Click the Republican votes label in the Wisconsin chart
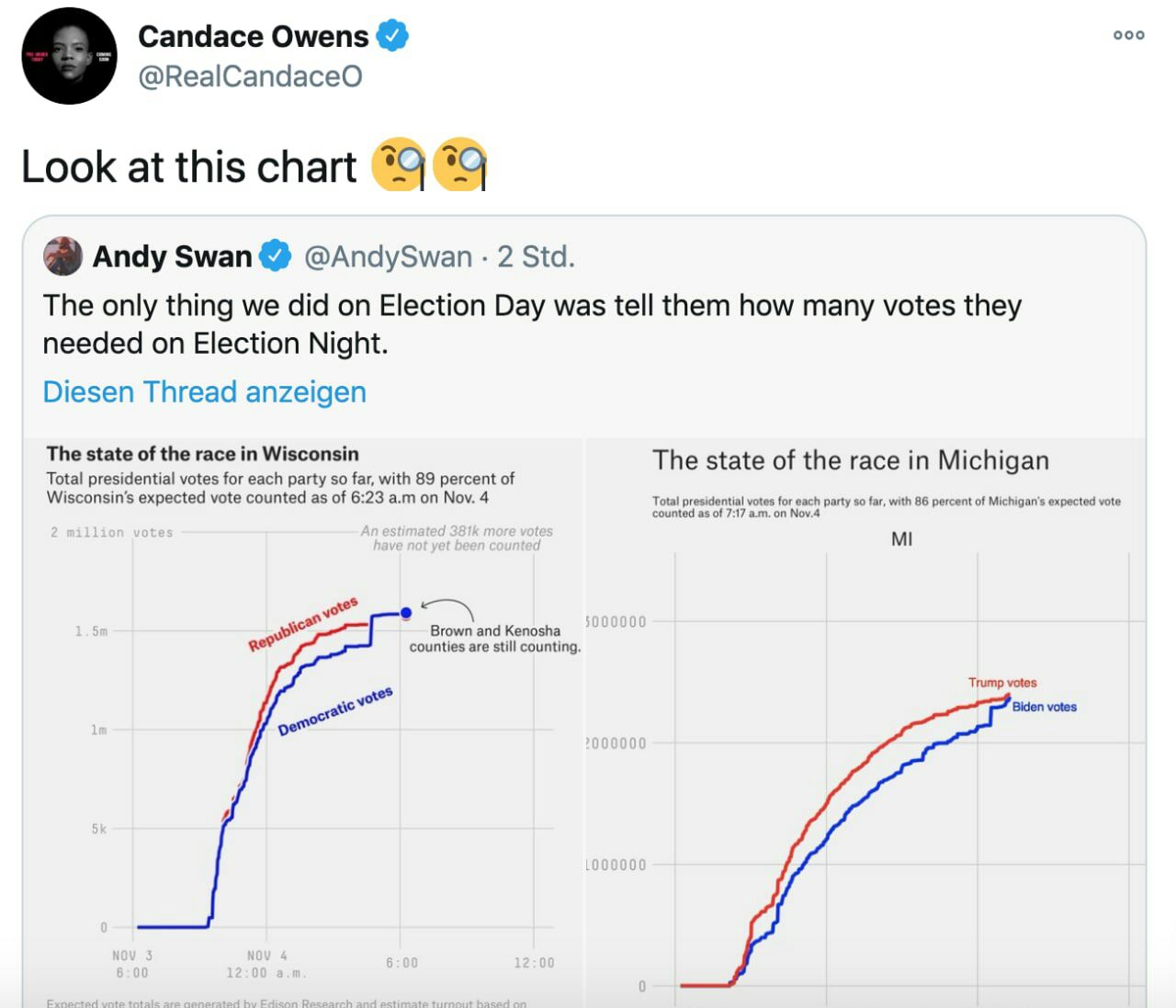1176x1008 pixels. [303, 625]
